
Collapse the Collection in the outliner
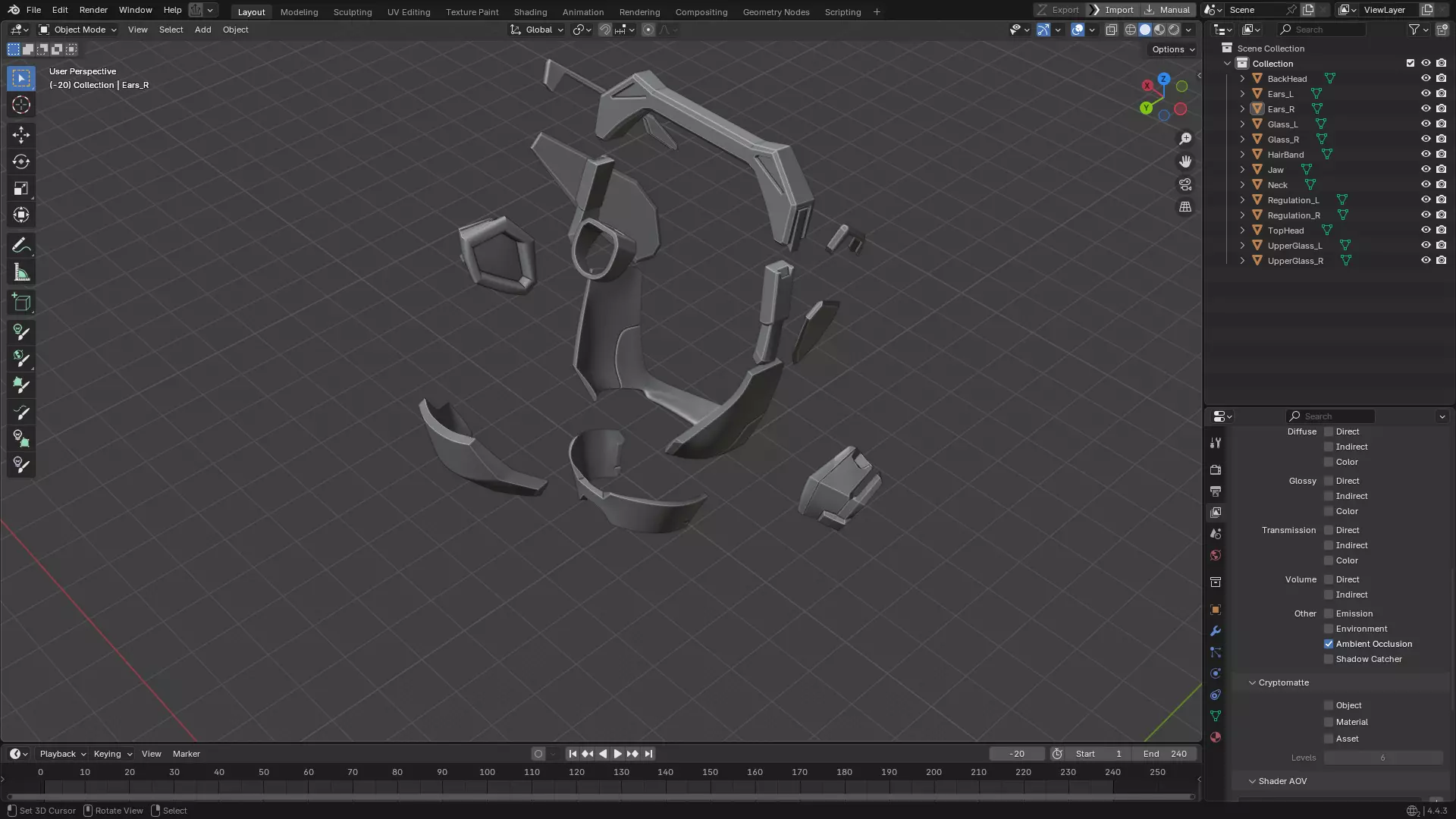click(x=1228, y=63)
